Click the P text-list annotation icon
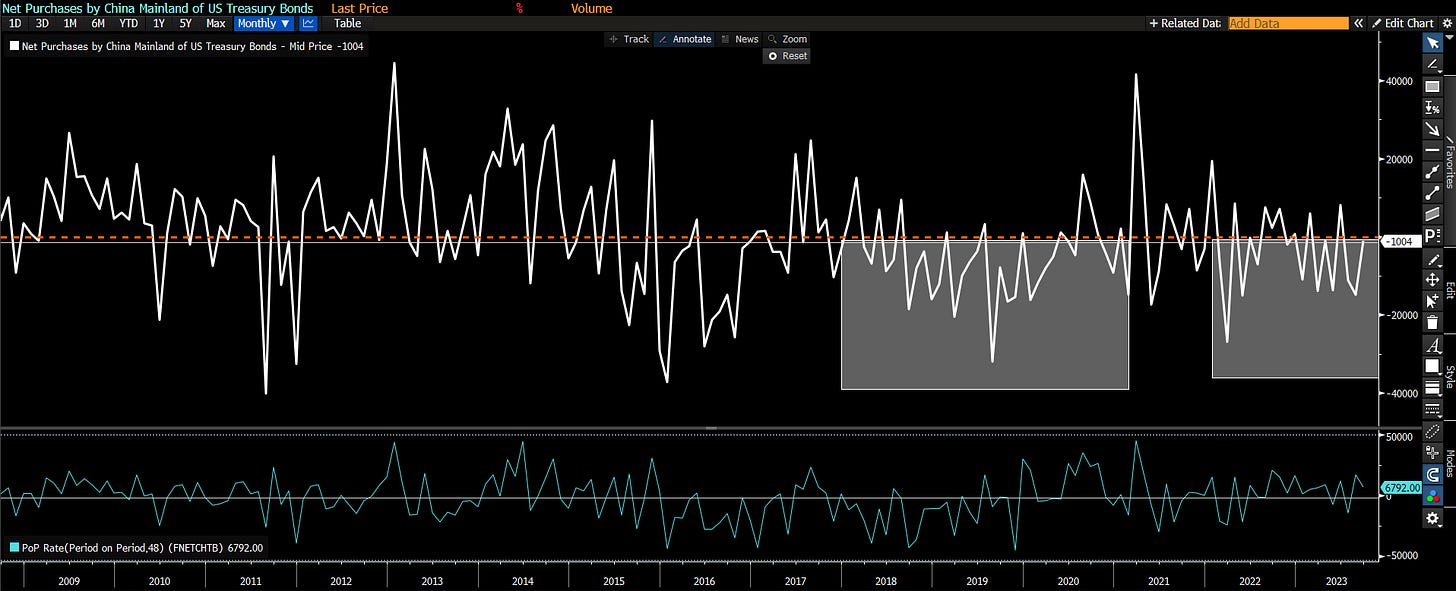This screenshot has width=1456, height=591. point(1432,236)
